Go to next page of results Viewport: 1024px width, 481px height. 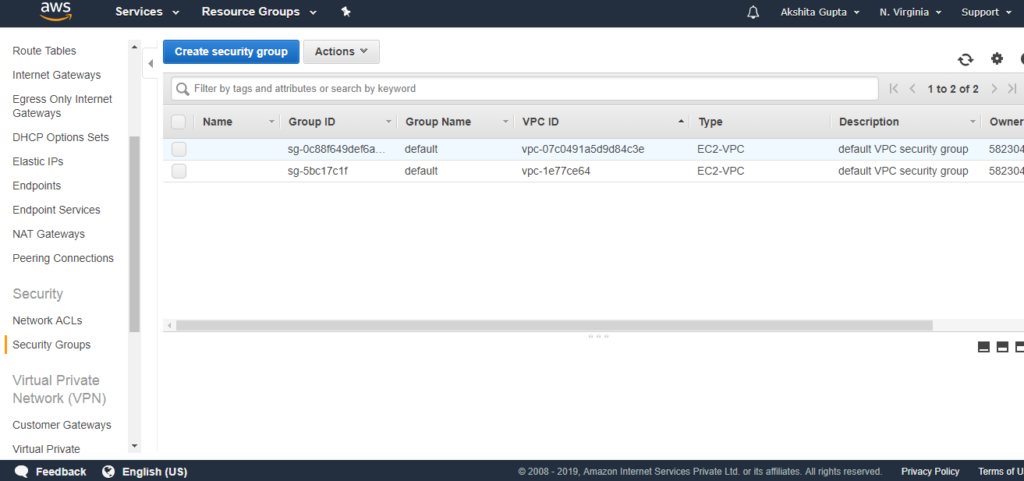pyautogui.click(x=994, y=89)
